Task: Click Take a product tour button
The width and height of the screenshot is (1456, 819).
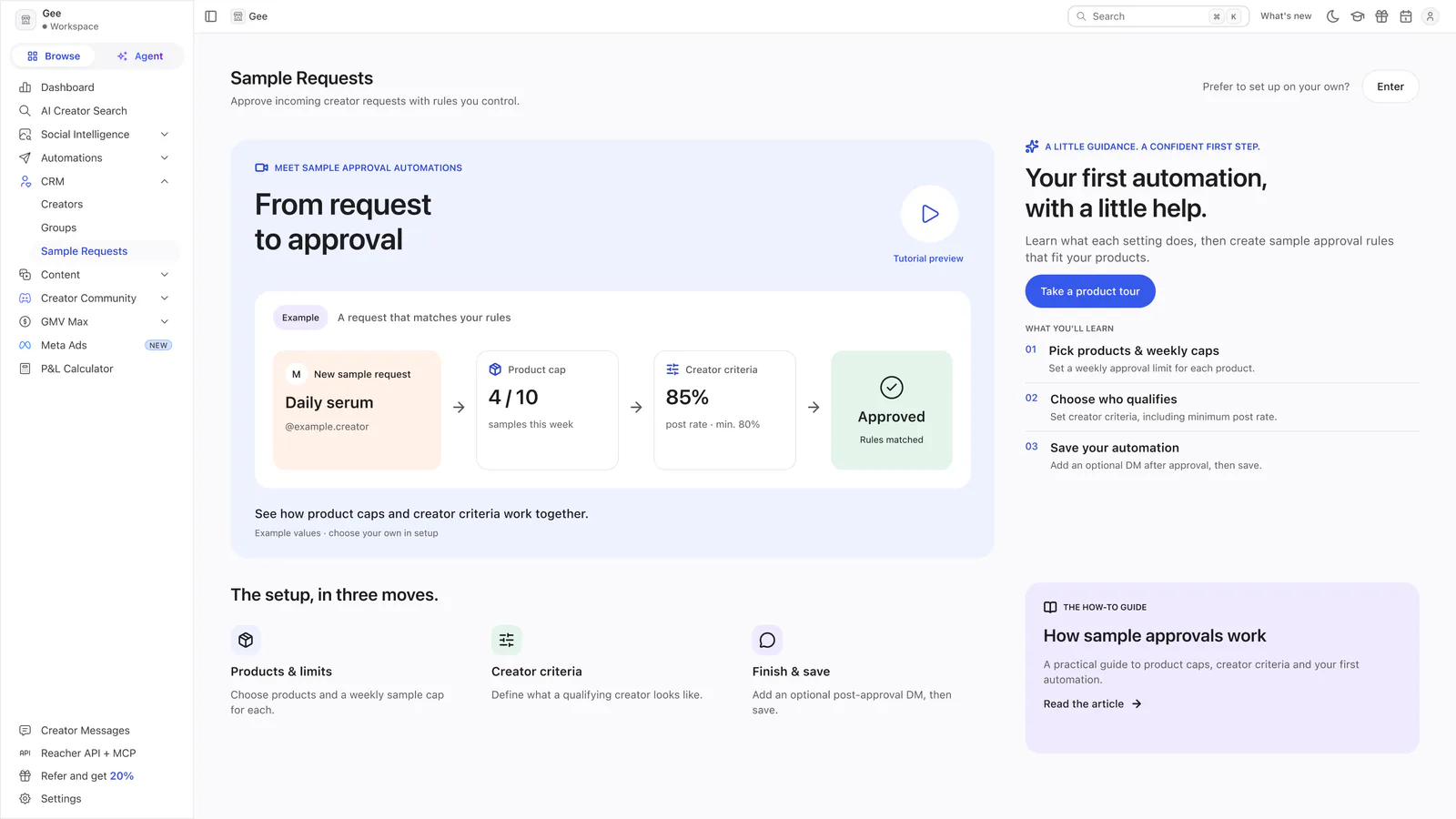Action: pos(1090,291)
